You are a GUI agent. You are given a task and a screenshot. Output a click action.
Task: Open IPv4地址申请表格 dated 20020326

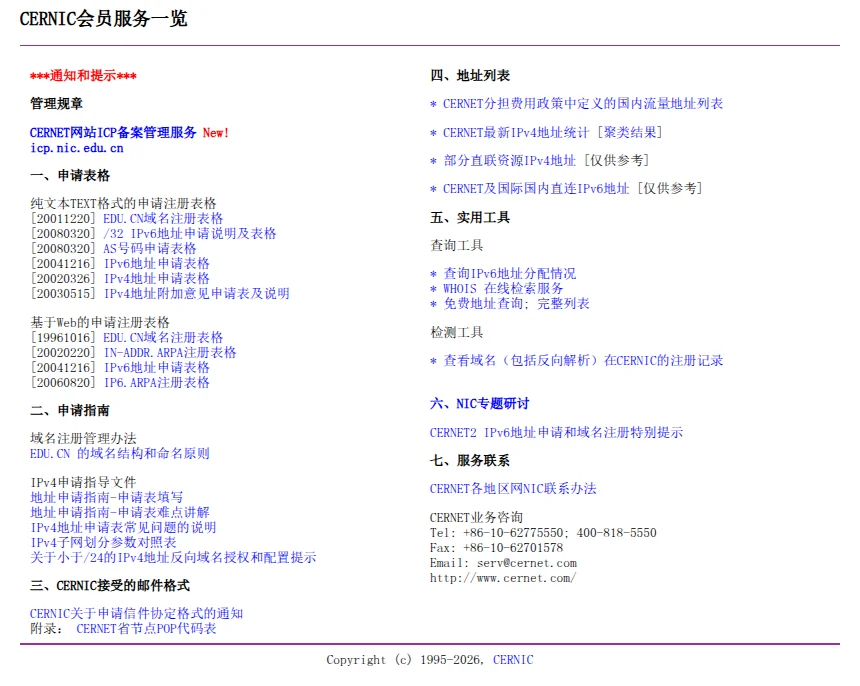(157, 279)
